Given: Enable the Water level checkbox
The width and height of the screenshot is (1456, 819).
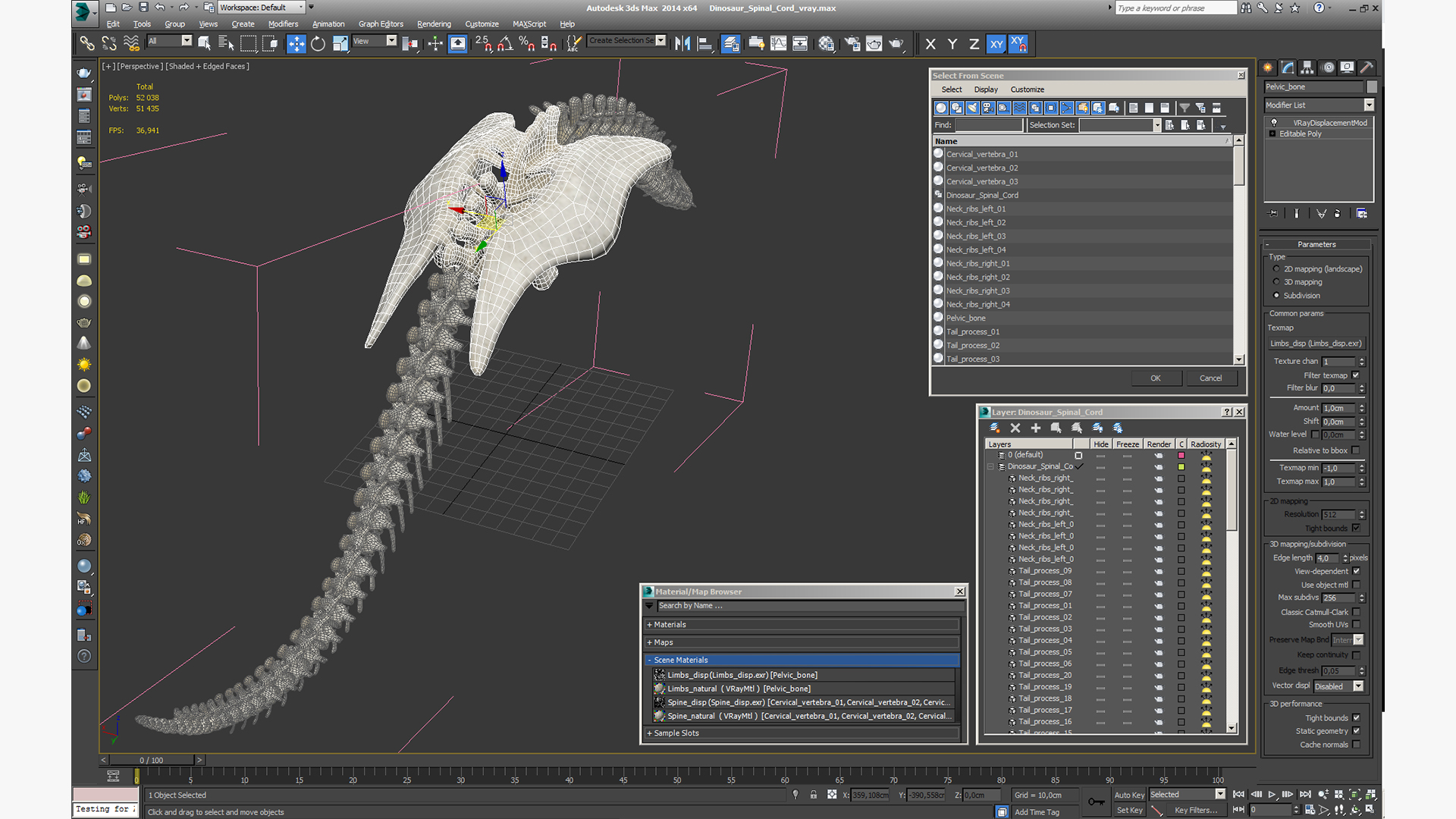Looking at the screenshot, I should [x=1315, y=435].
